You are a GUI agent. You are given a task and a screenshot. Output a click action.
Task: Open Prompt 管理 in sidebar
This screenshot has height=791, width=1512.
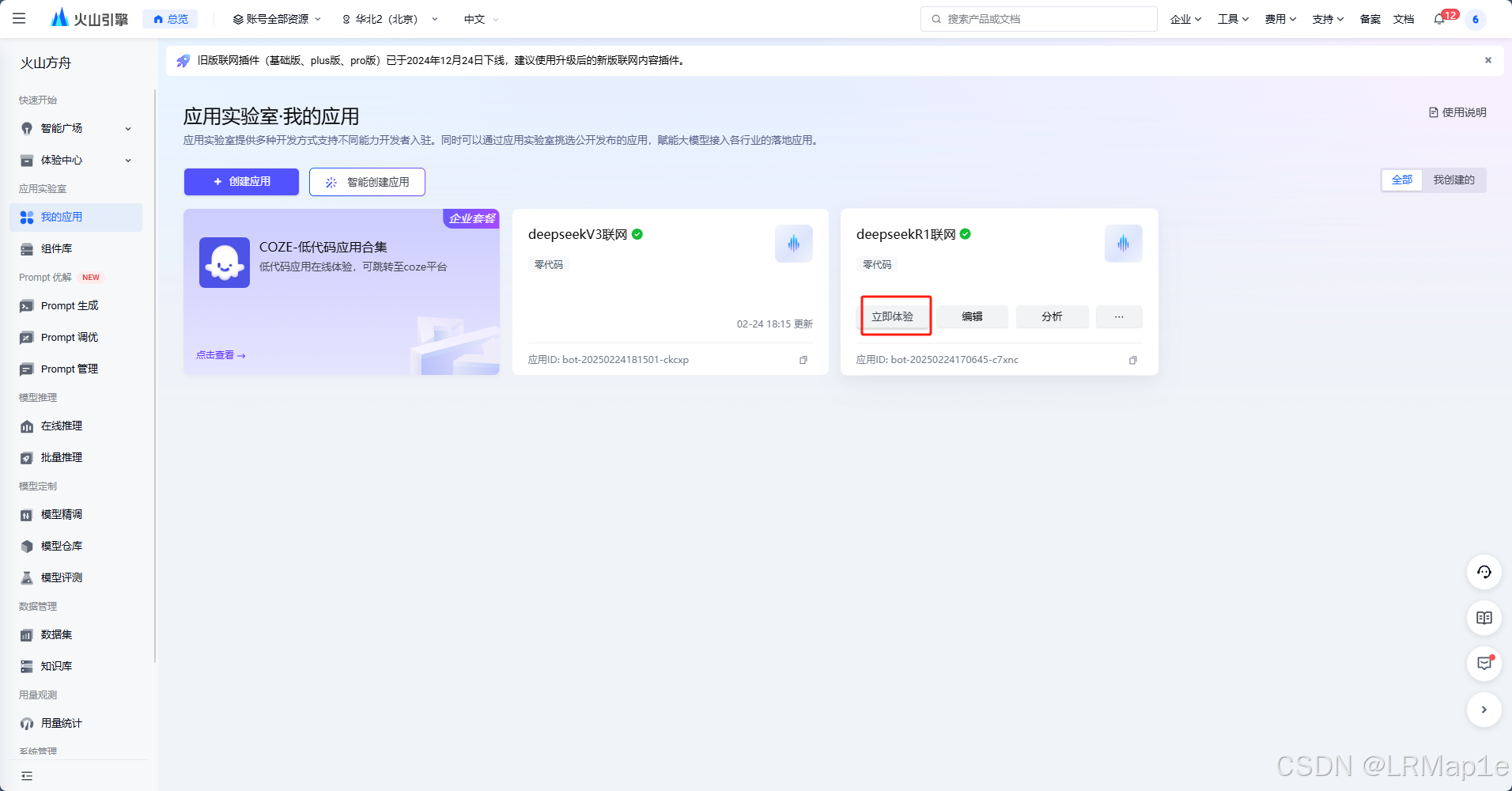(76, 369)
